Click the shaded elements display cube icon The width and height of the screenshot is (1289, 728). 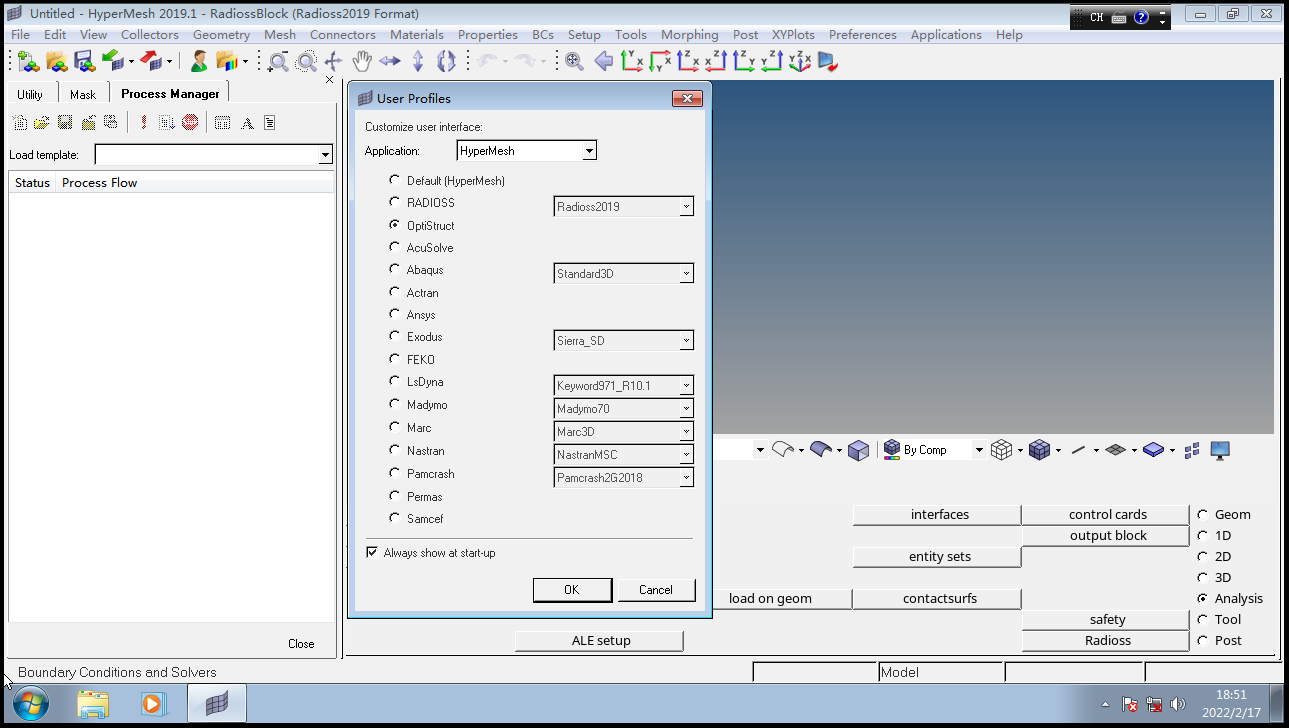pos(1040,449)
